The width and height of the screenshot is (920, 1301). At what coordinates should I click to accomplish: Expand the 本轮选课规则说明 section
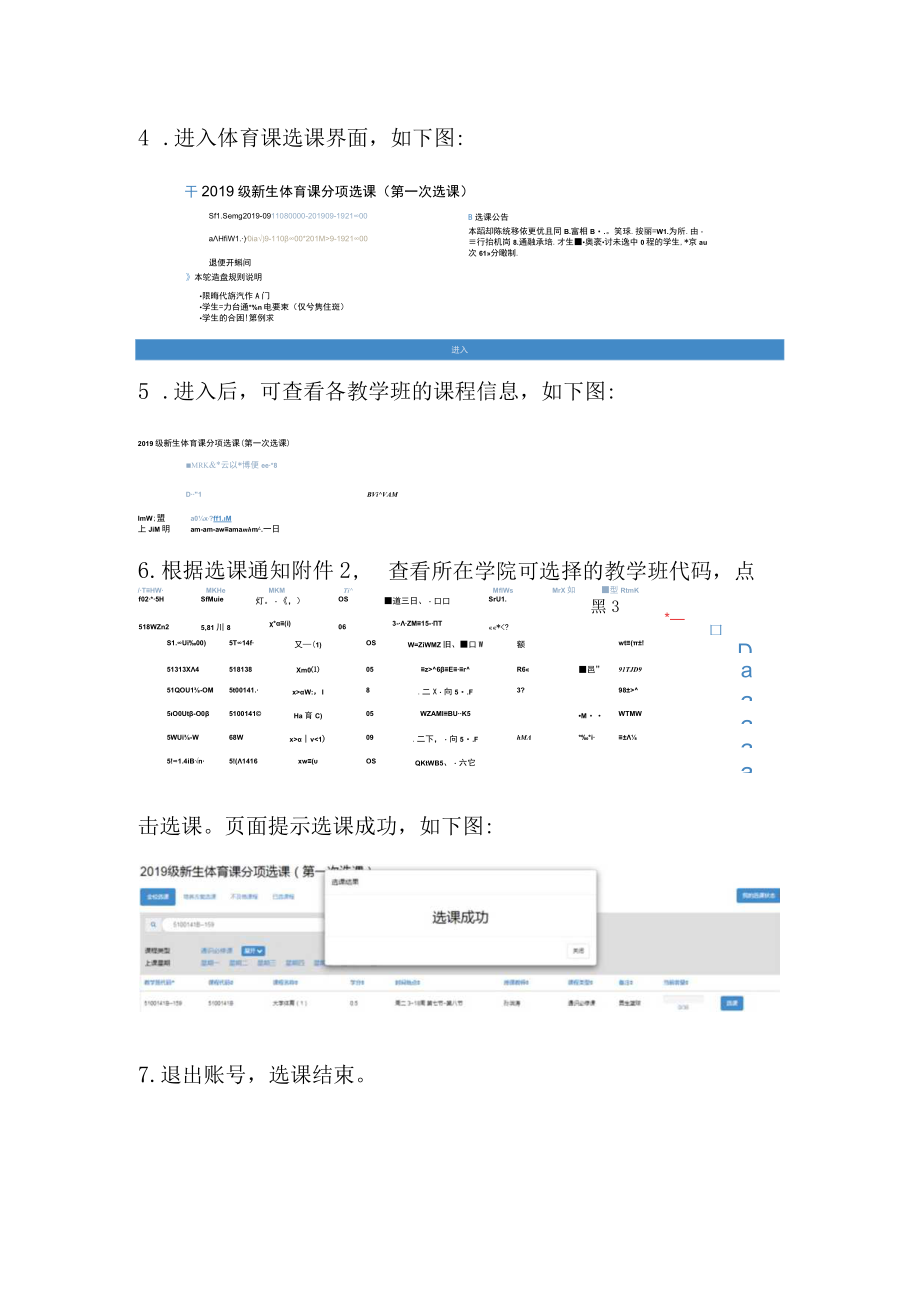189,276
